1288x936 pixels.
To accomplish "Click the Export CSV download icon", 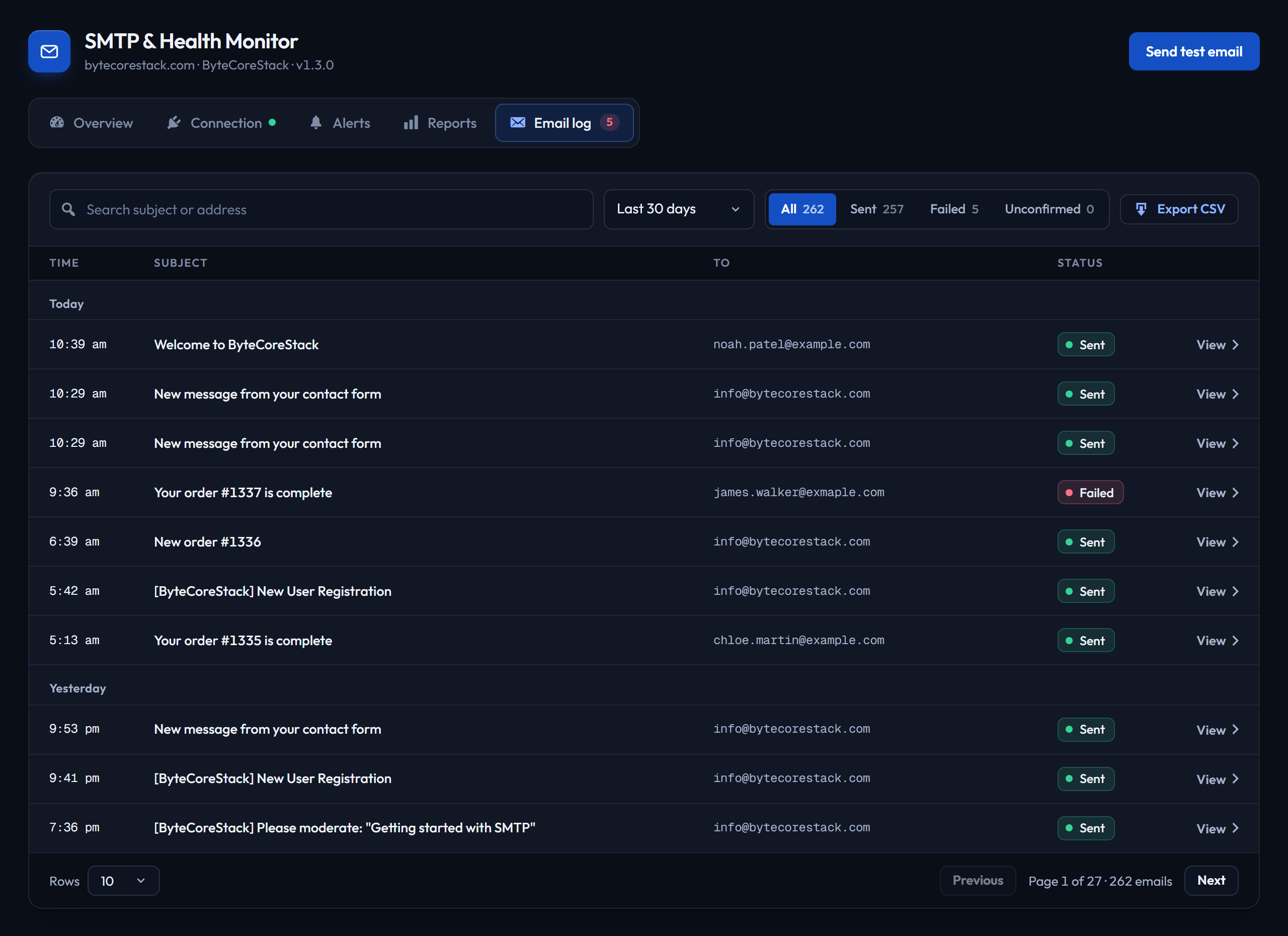I will pyautogui.click(x=1141, y=209).
